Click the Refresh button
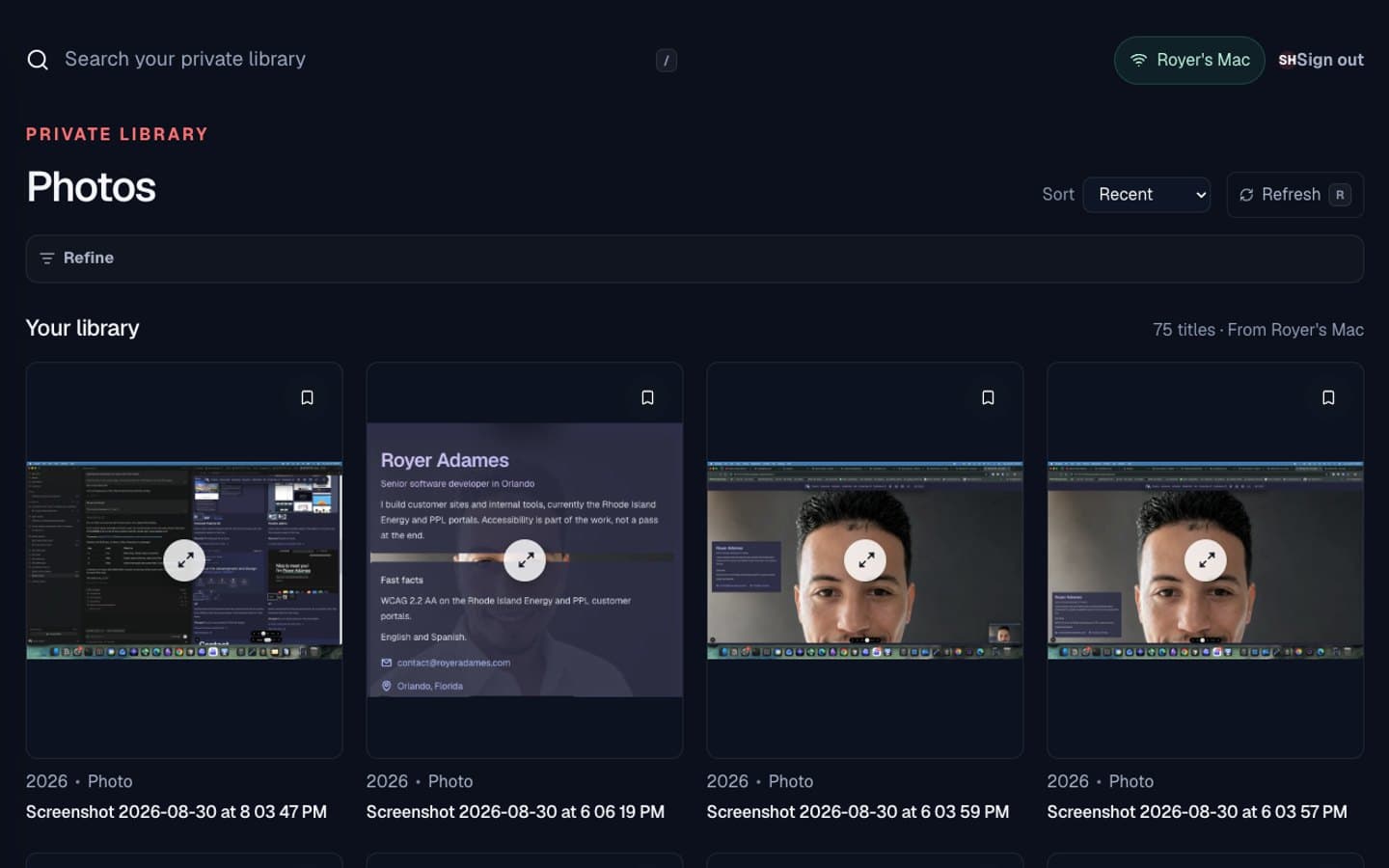This screenshot has width=1389, height=868. pyautogui.click(x=1294, y=195)
